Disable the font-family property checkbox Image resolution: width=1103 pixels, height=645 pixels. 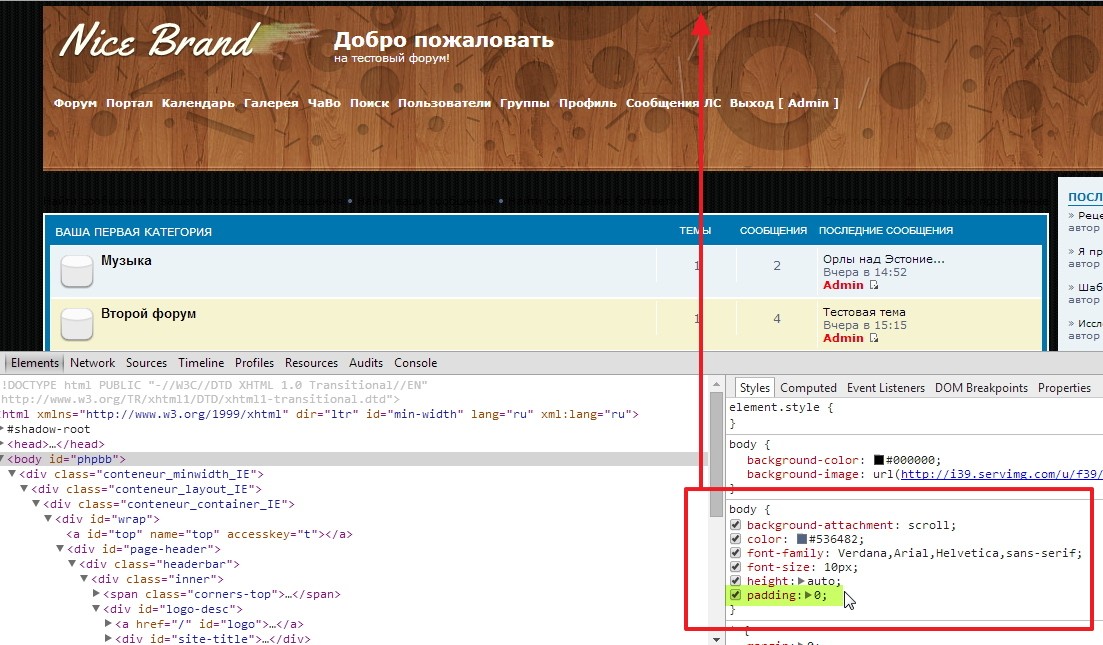pyautogui.click(x=735, y=553)
